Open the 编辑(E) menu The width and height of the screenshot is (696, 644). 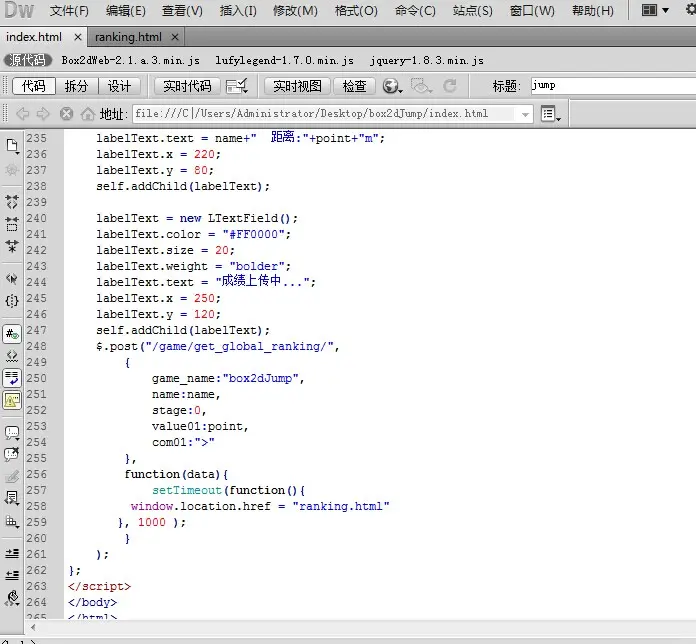(x=126, y=10)
